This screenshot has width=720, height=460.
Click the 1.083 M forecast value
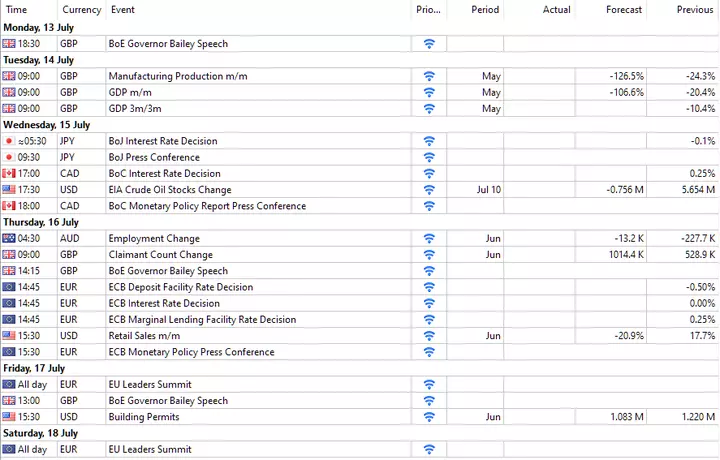[x=627, y=417]
